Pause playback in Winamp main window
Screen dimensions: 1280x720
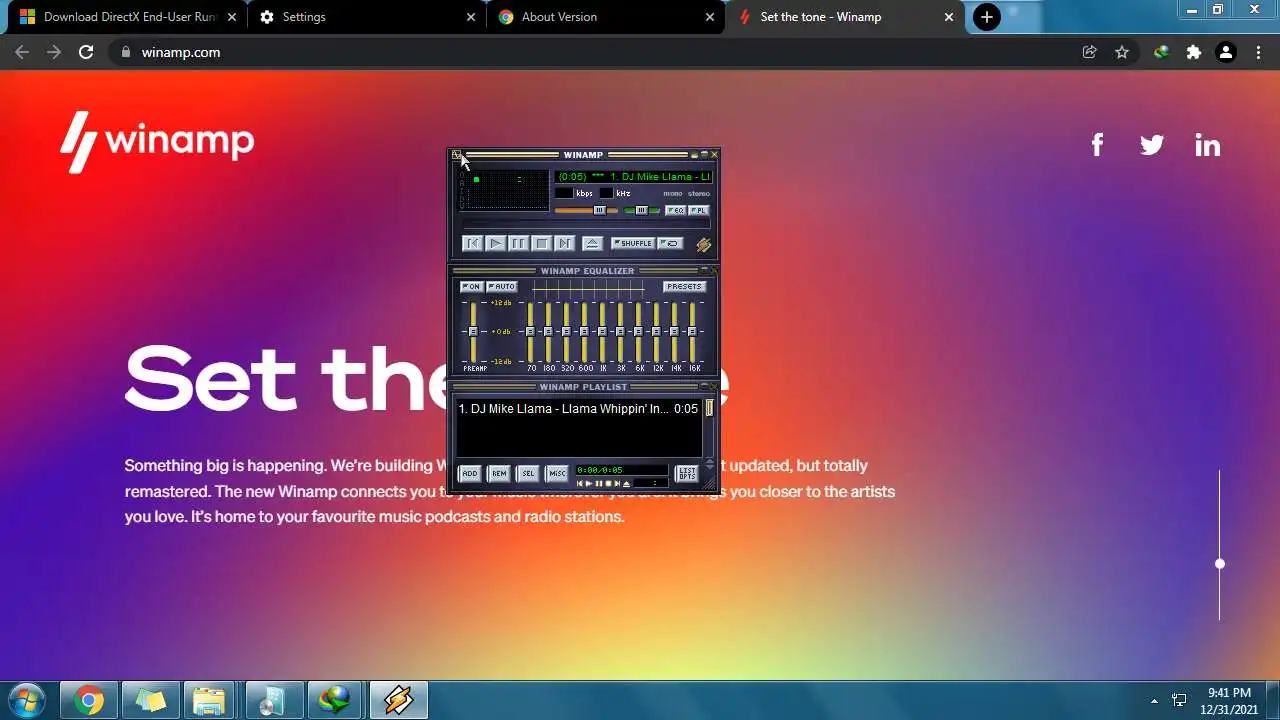point(518,243)
